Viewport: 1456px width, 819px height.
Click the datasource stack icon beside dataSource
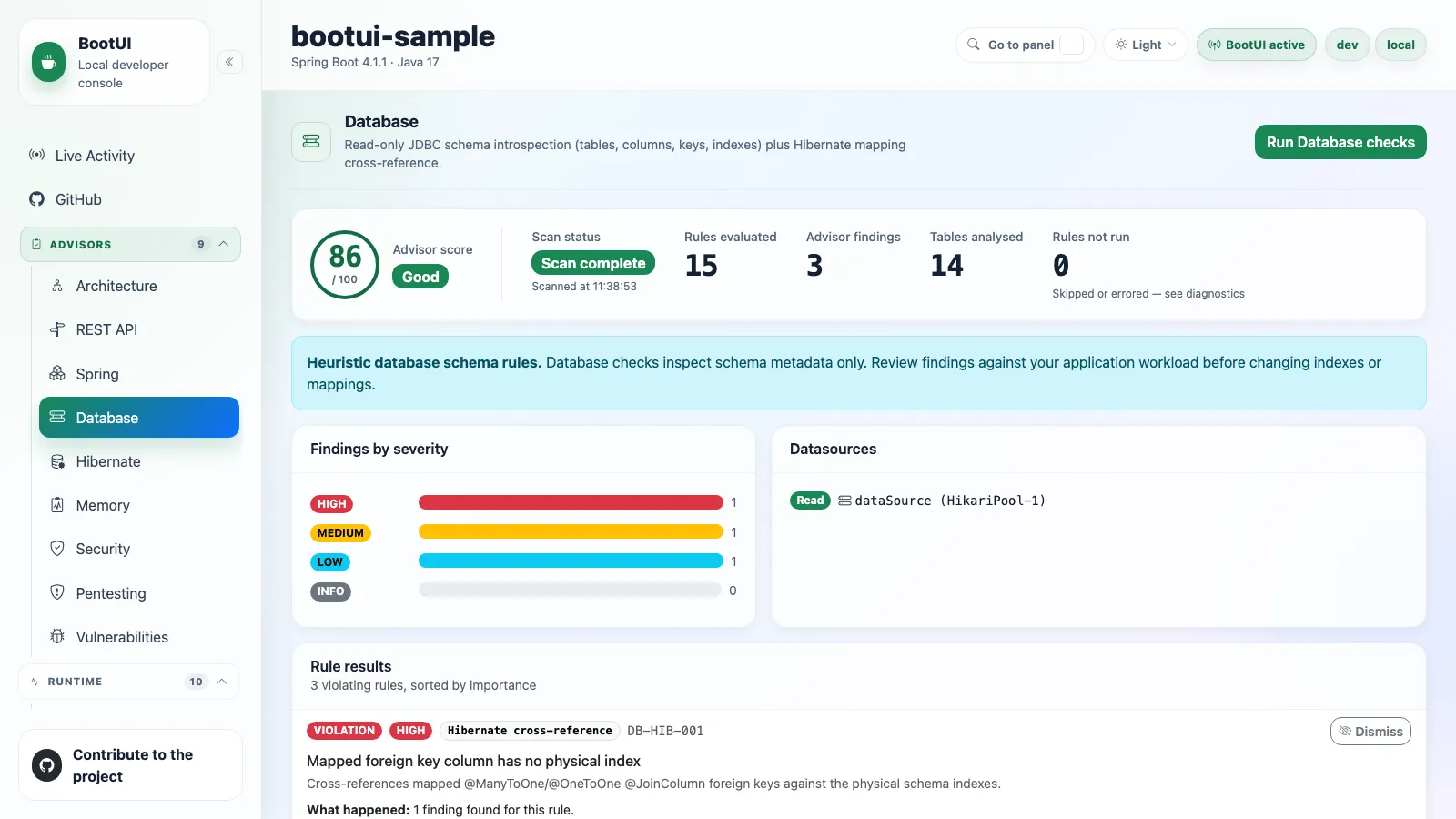pos(844,500)
